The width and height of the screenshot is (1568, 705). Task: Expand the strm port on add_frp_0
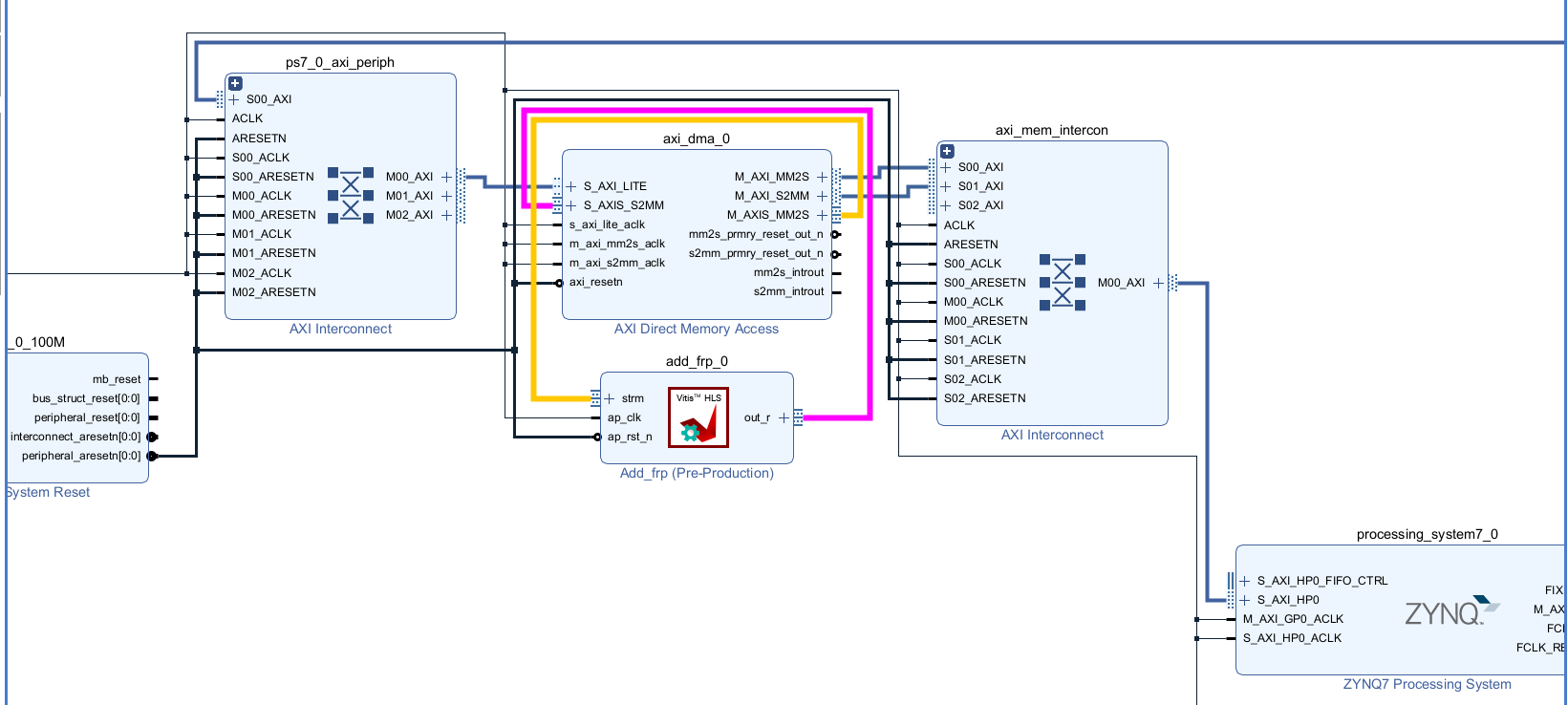click(610, 398)
